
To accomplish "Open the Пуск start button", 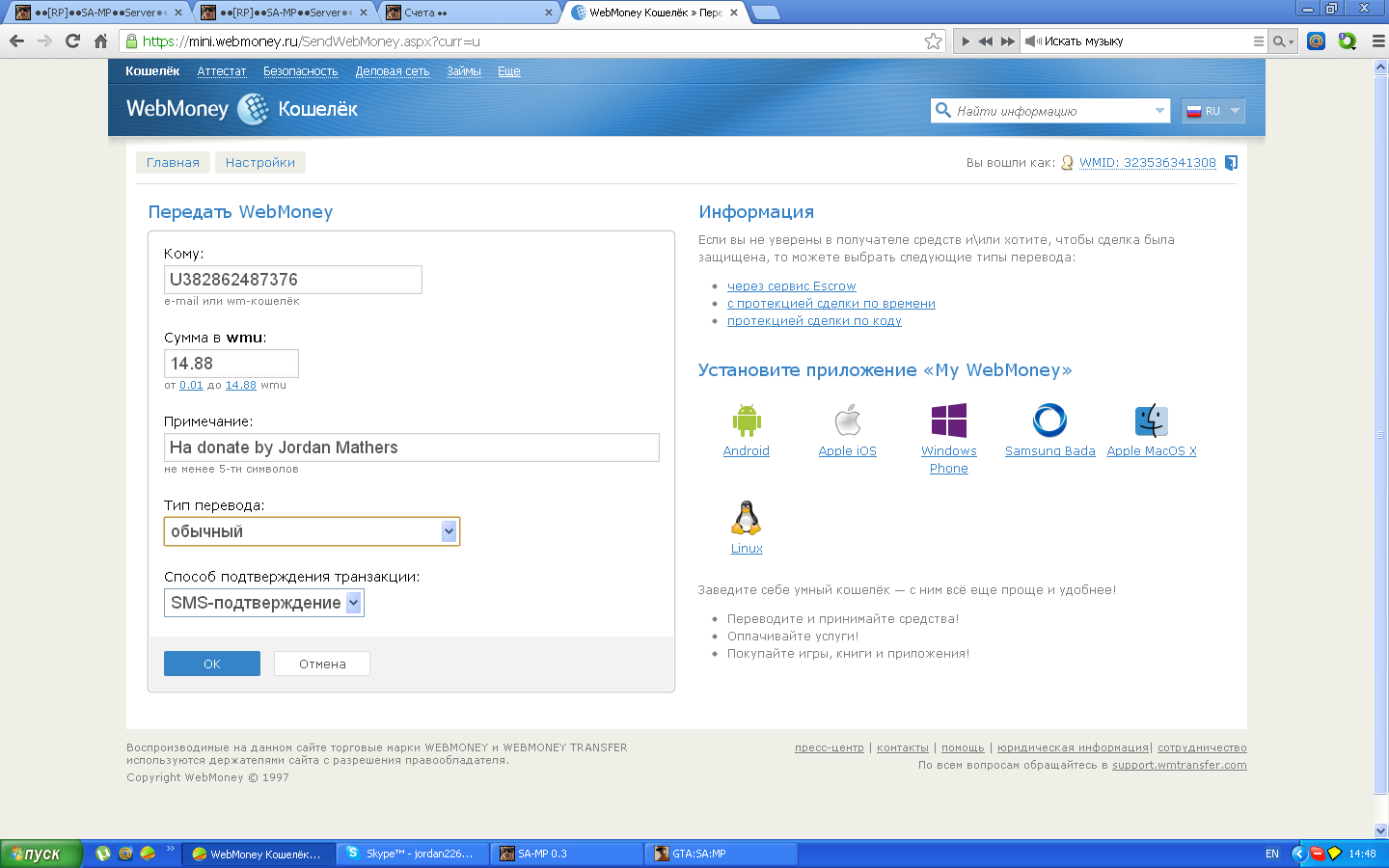I will coord(41,854).
